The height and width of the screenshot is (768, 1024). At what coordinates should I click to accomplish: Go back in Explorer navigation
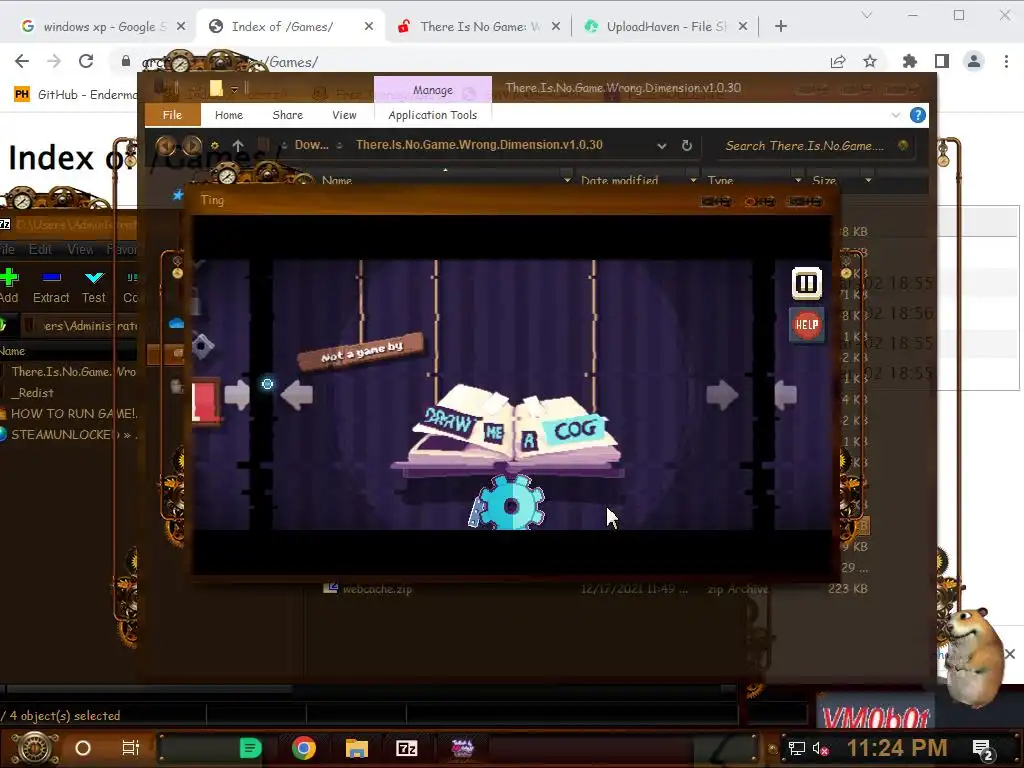coord(166,145)
